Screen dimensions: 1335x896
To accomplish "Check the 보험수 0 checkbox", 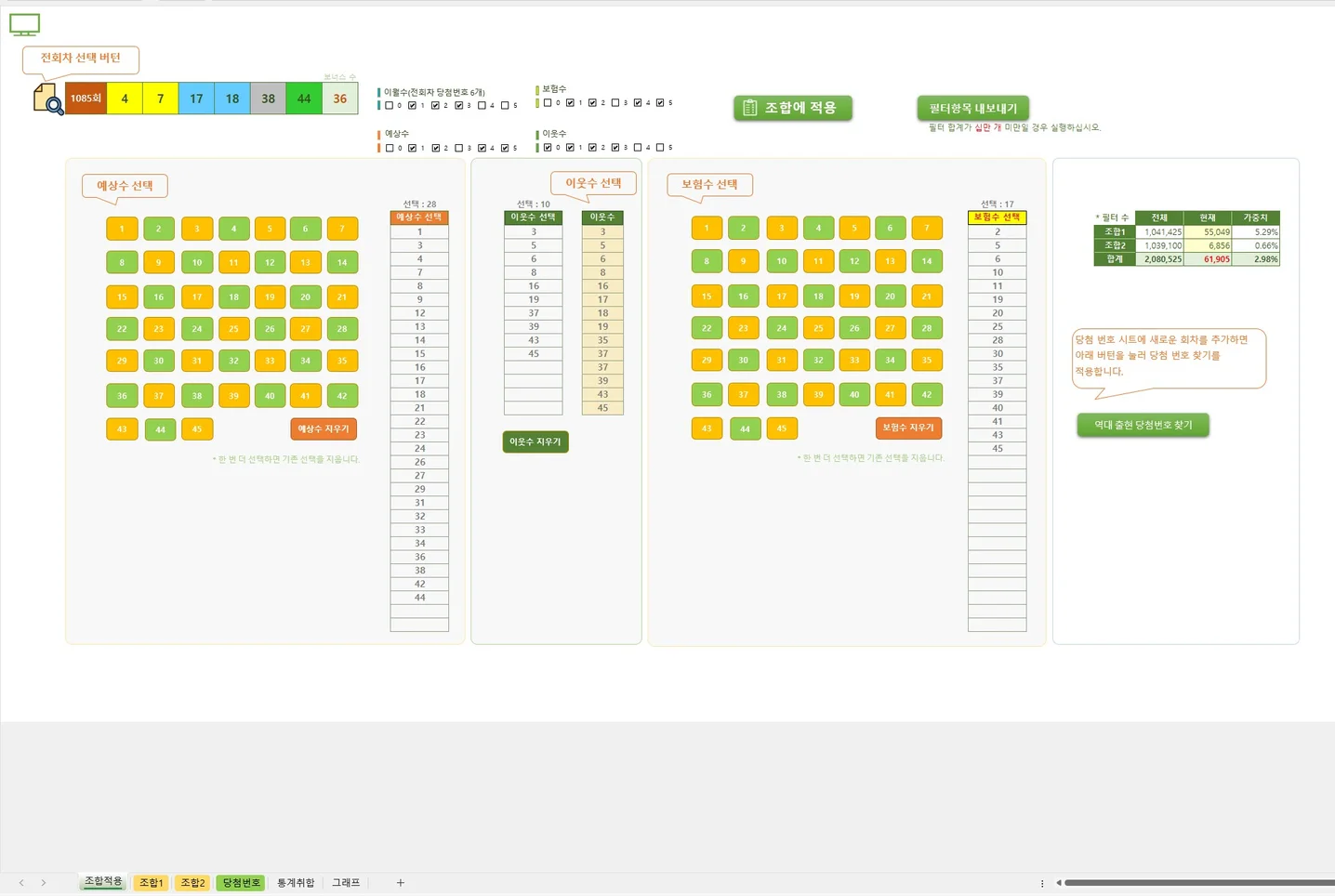I will click(548, 102).
